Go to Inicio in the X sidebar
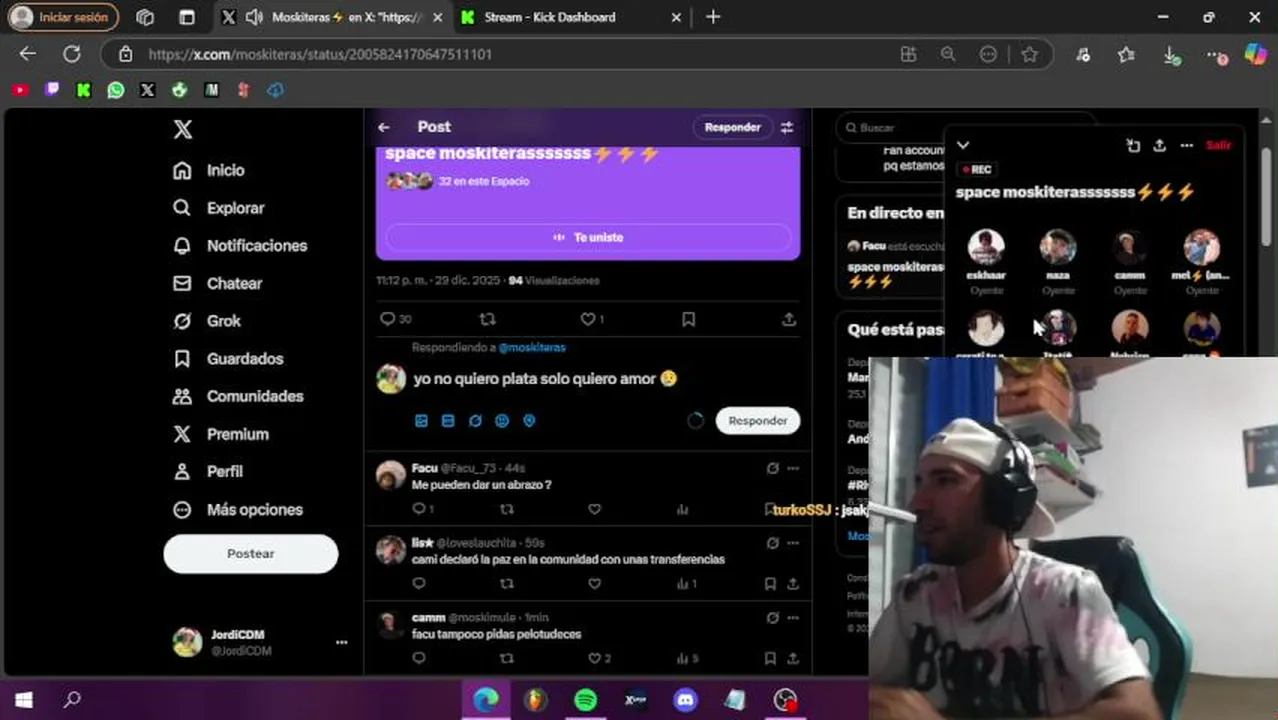1278x720 pixels. (x=209, y=170)
